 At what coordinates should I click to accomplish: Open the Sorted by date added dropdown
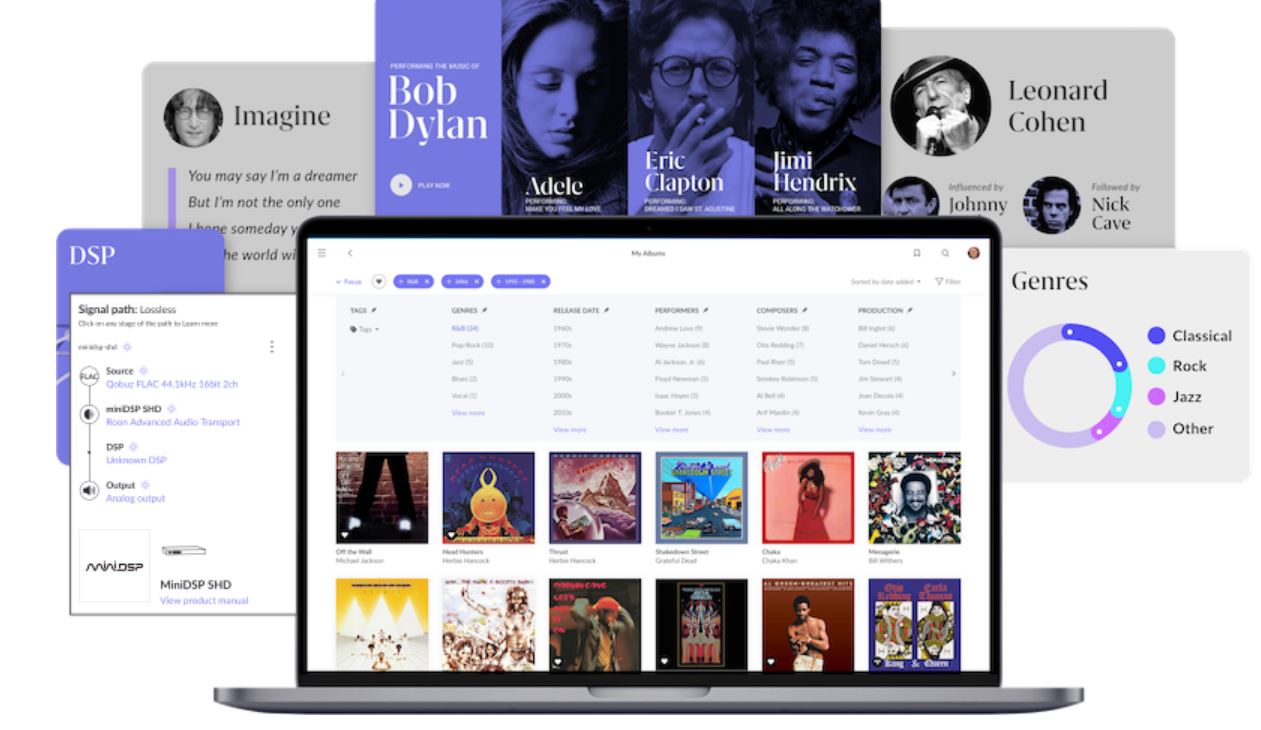coord(886,282)
